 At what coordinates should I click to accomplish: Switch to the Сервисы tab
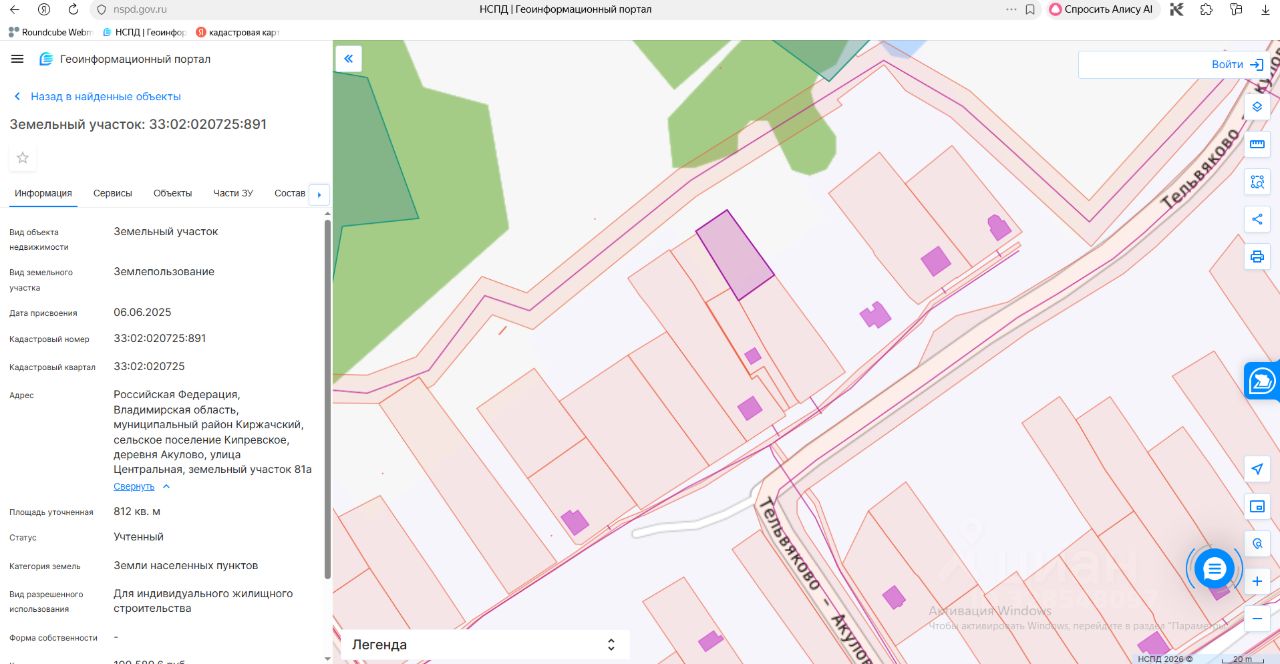point(113,193)
